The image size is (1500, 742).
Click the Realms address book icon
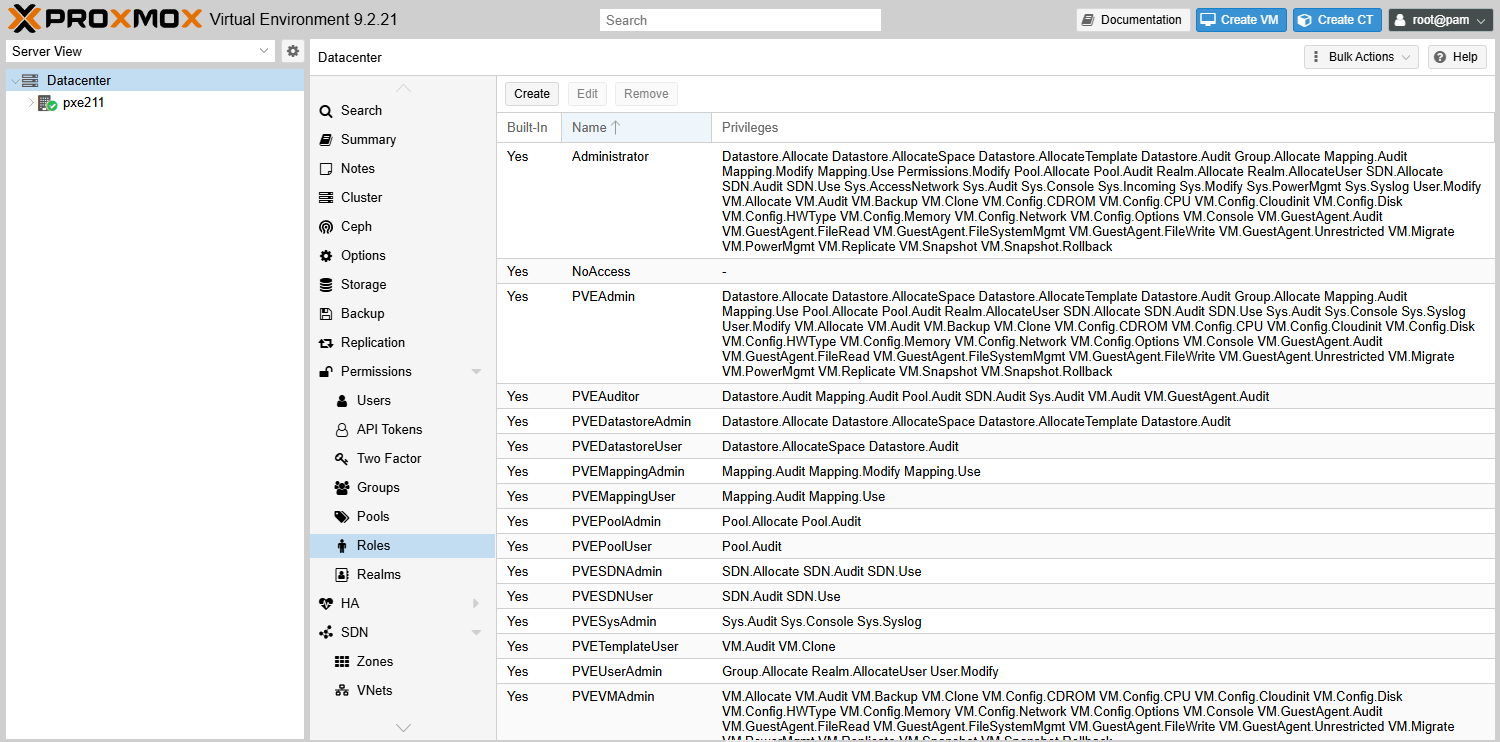pyautogui.click(x=342, y=574)
